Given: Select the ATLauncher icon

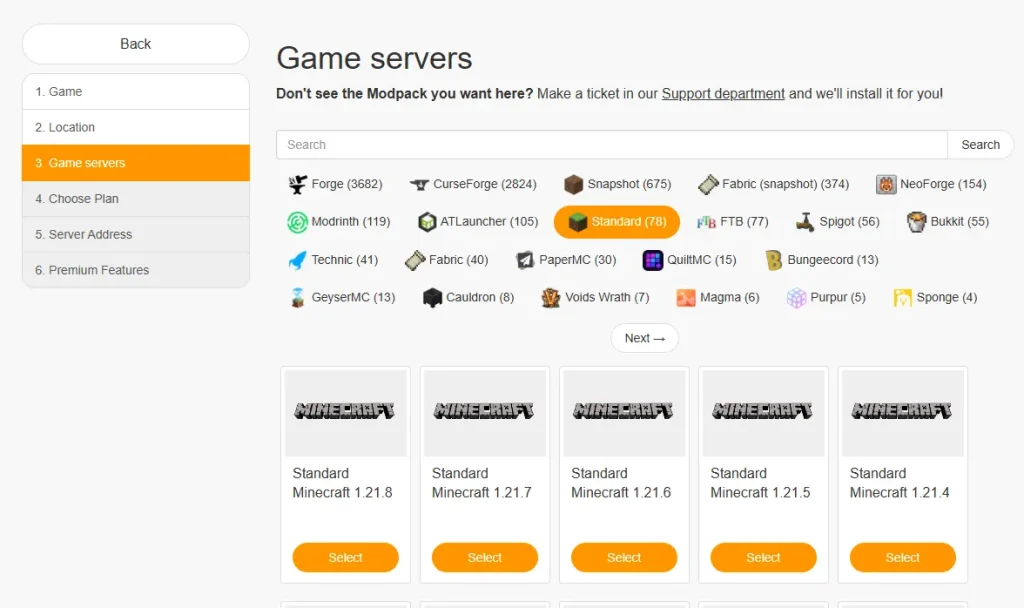Looking at the screenshot, I should coord(427,222).
